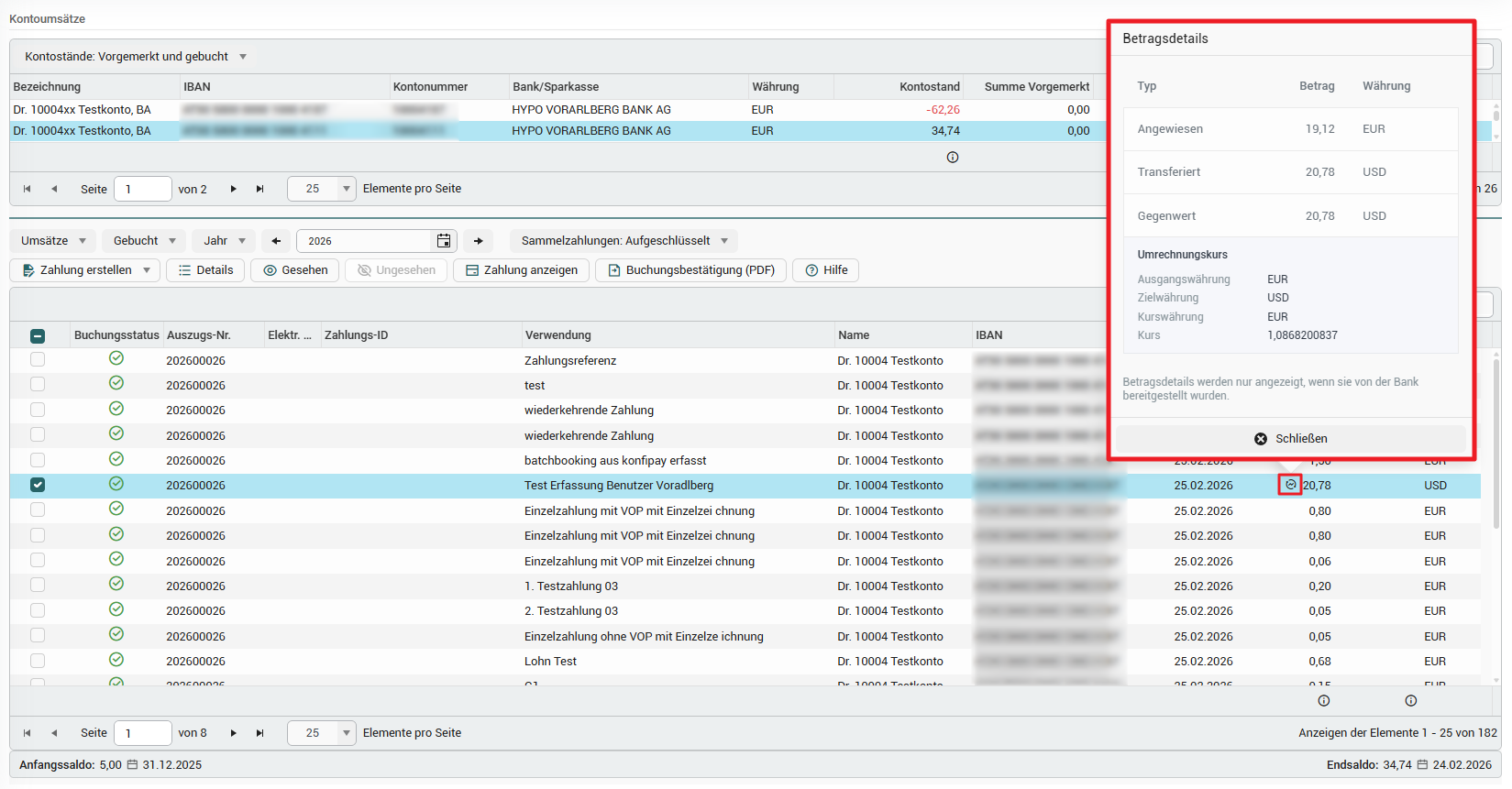Go to next year with right arrow
Viewport: 1512px width, 789px height.
click(478, 241)
